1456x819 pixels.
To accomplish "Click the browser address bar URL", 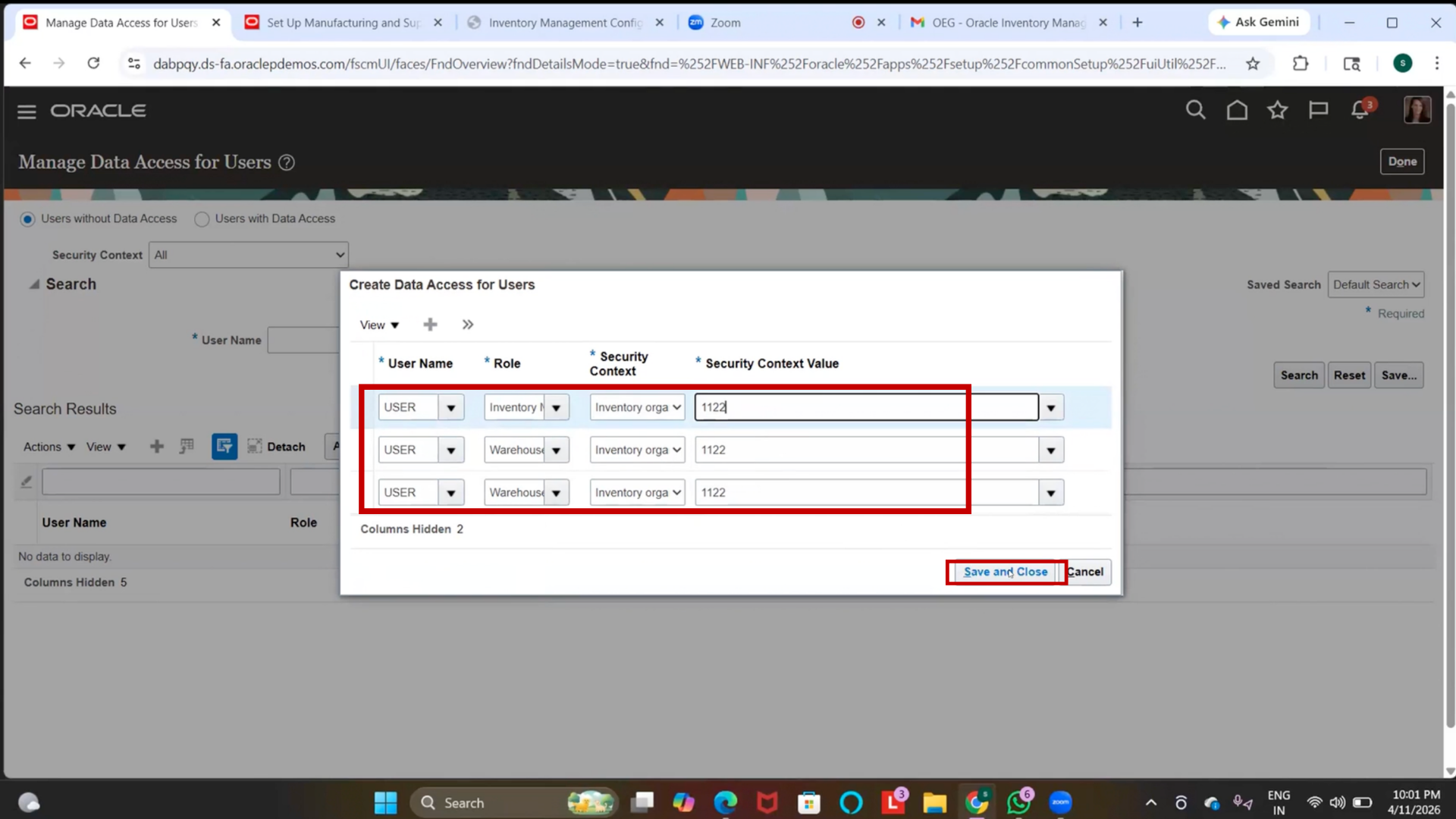I will coord(689,64).
